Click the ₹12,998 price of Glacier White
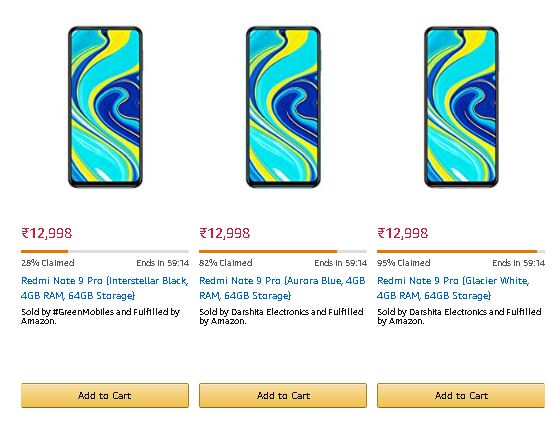Image resolution: width=554 pixels, height=421 pixels. pyautogui.click(x=403, y=233)
